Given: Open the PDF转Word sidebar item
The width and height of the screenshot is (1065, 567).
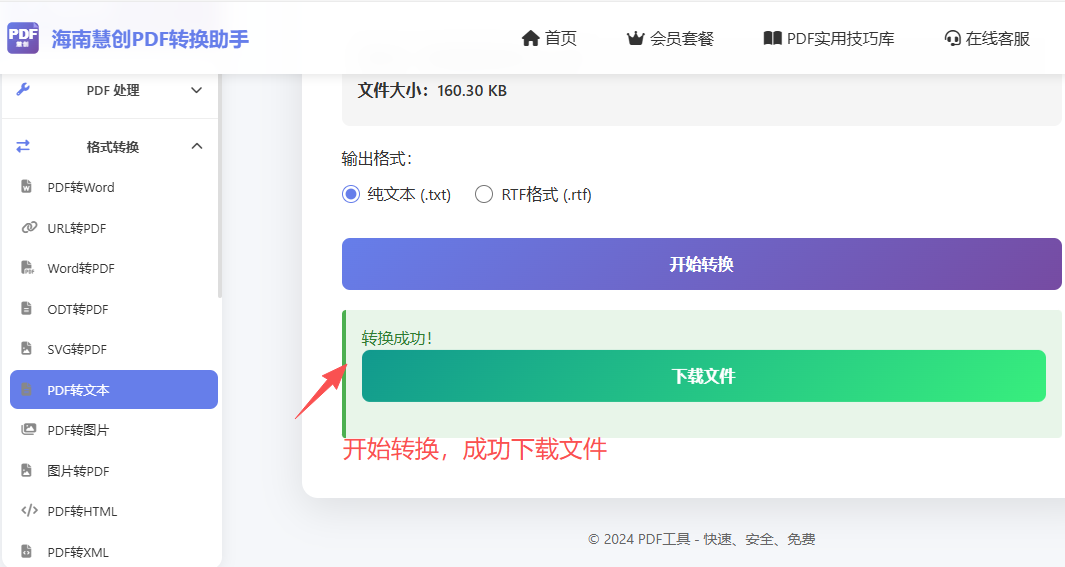Looking at the screenshot, I should pos(113,187).
